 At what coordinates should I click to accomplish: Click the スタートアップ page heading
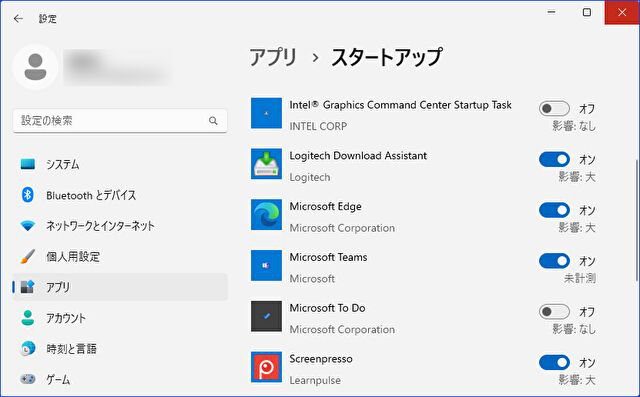click(x=387, y=57)
